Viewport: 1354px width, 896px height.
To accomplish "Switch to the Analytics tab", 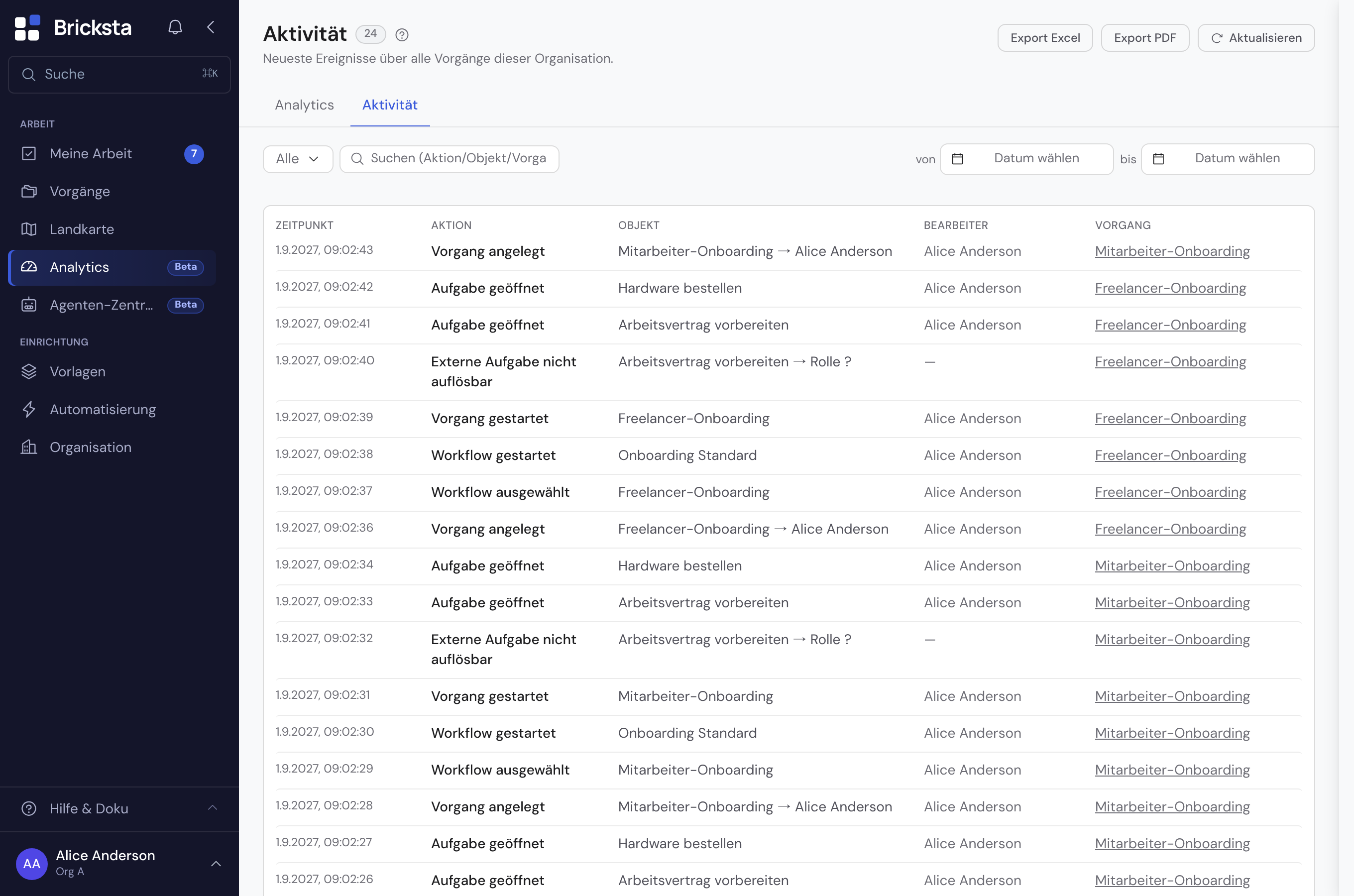I will 304,105.
